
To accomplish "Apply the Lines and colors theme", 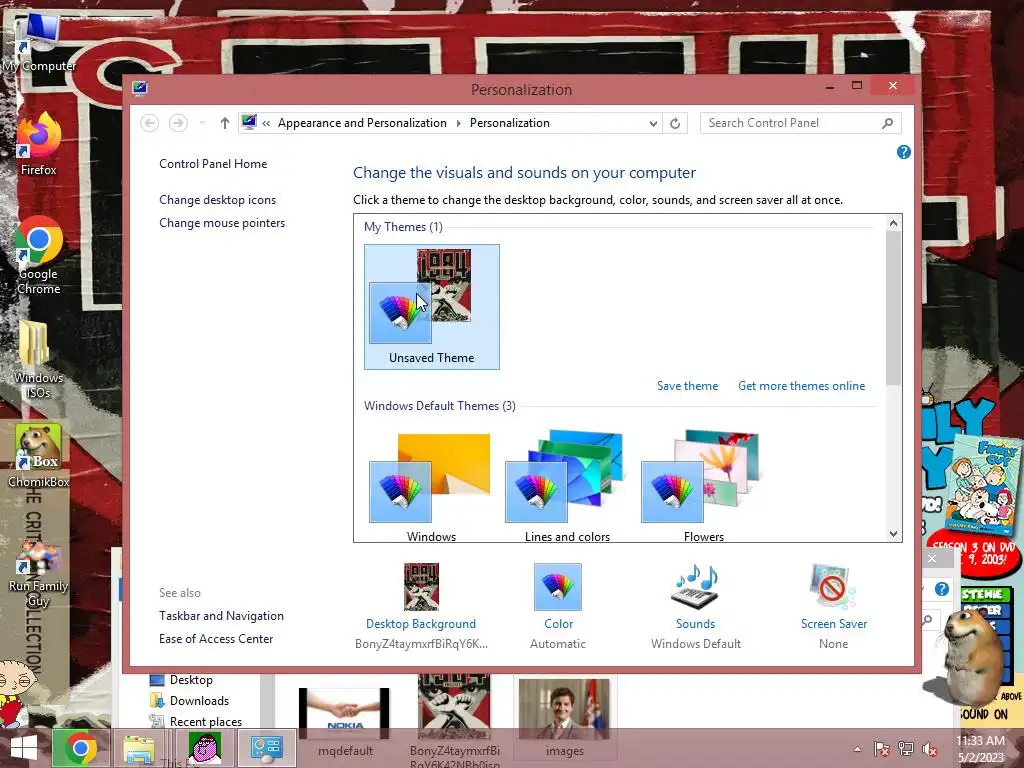I will click(566, 486).
